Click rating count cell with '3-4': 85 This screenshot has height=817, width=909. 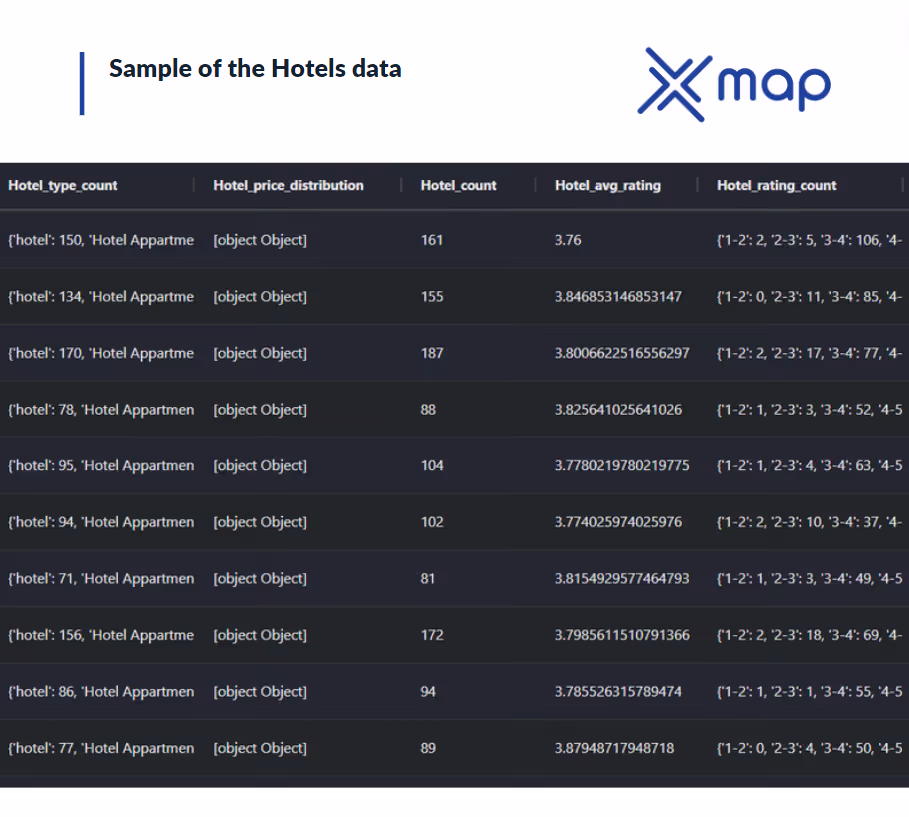(809, 297)
